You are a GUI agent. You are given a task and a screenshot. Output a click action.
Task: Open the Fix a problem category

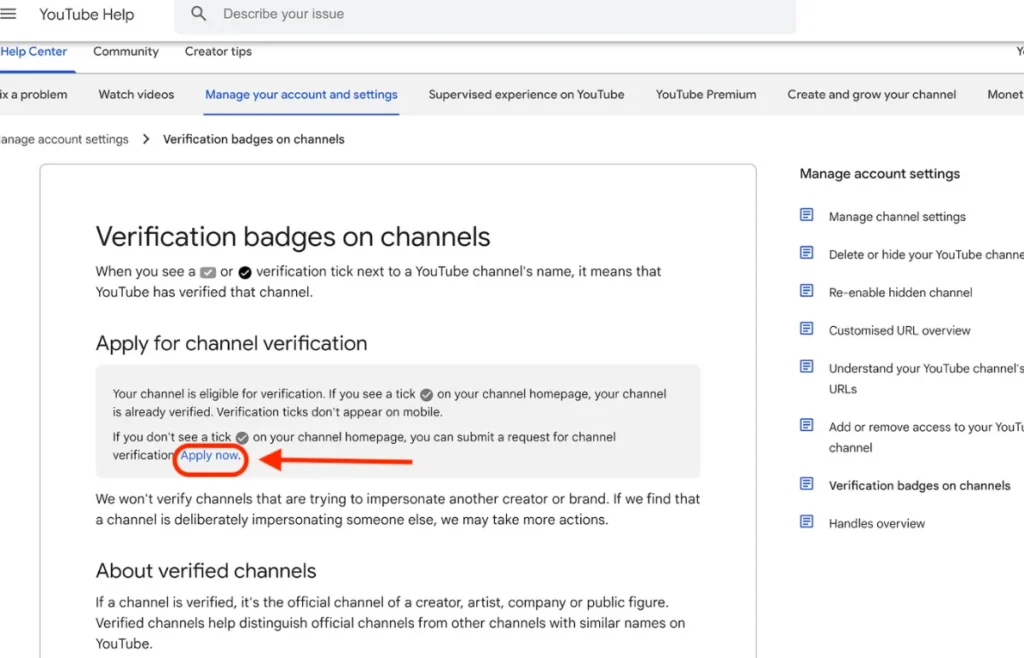[x=33, y=95]
